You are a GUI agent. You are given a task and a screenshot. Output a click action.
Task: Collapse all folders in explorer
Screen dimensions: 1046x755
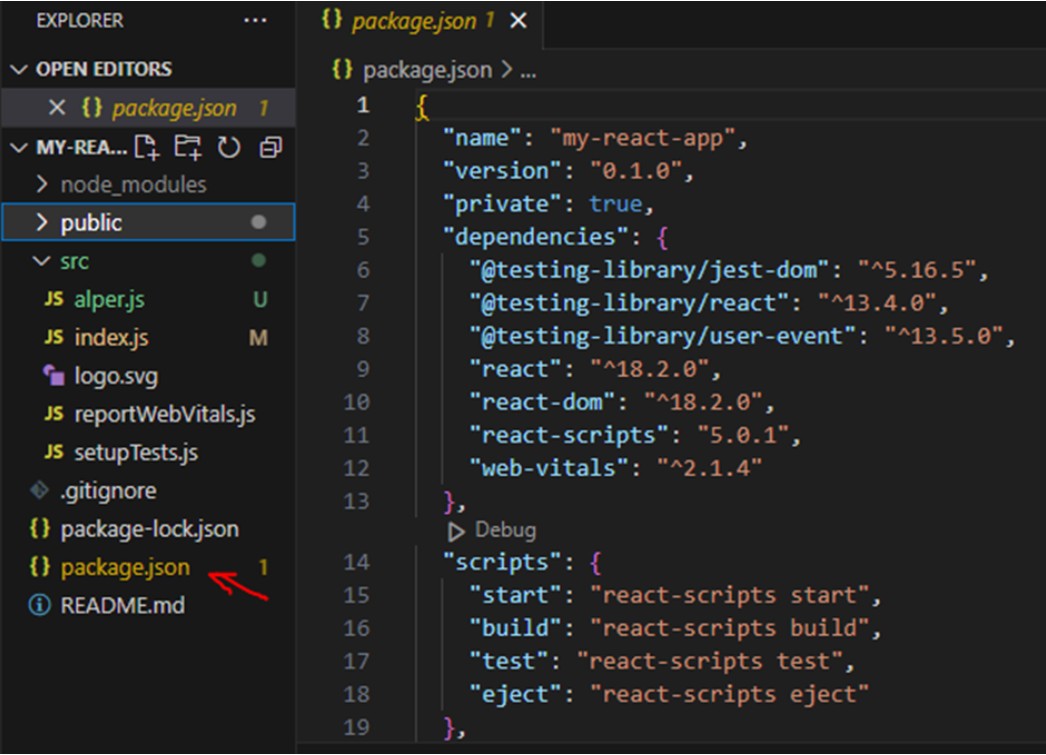(270, 148)
